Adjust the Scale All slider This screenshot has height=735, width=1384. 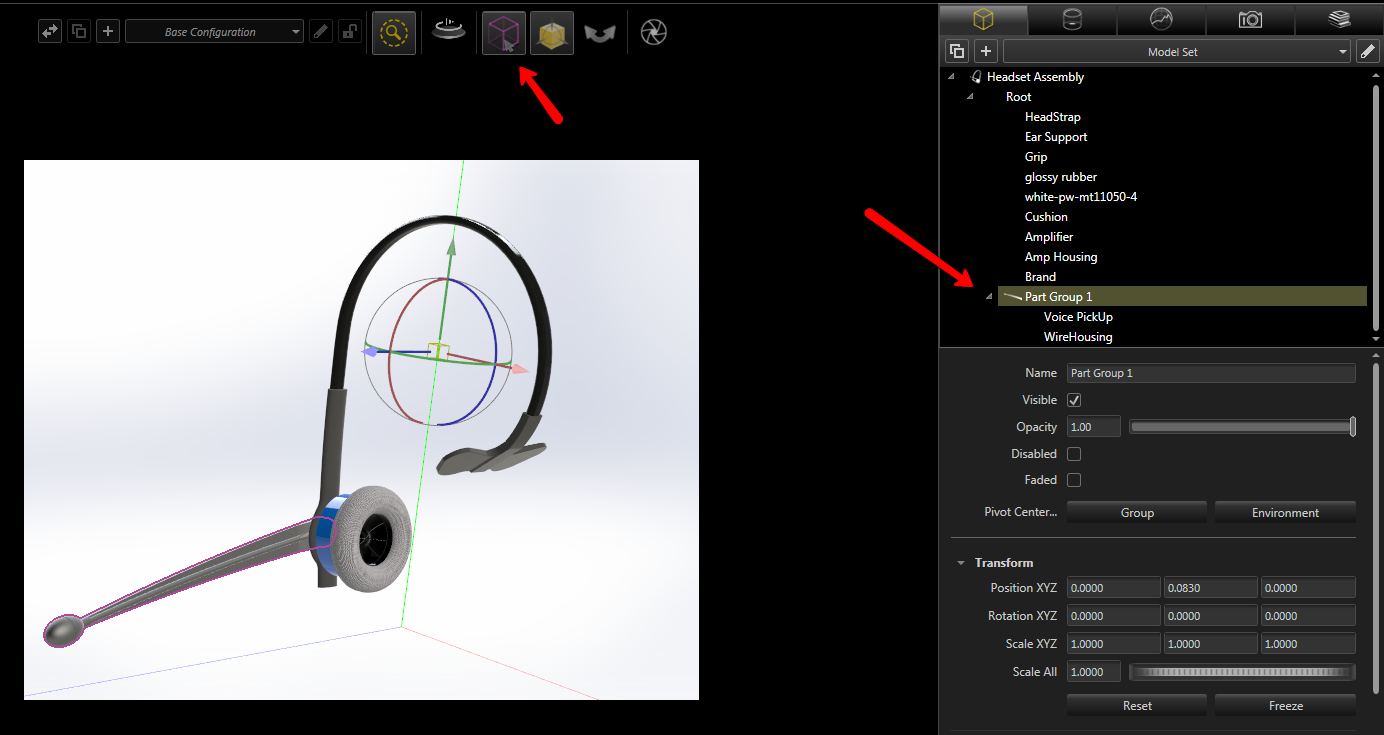[x=1242, y=672]
